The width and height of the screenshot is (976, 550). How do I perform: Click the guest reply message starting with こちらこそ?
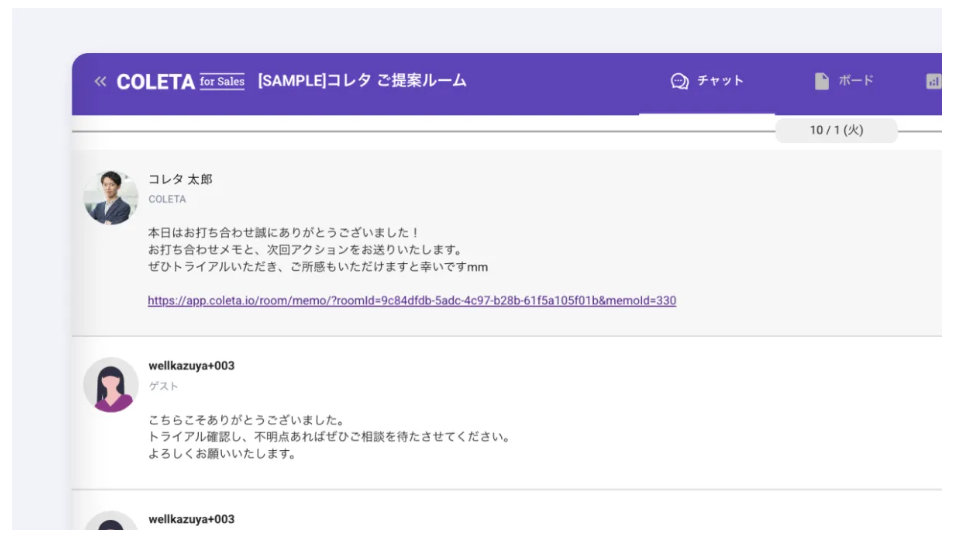(329, 437)
